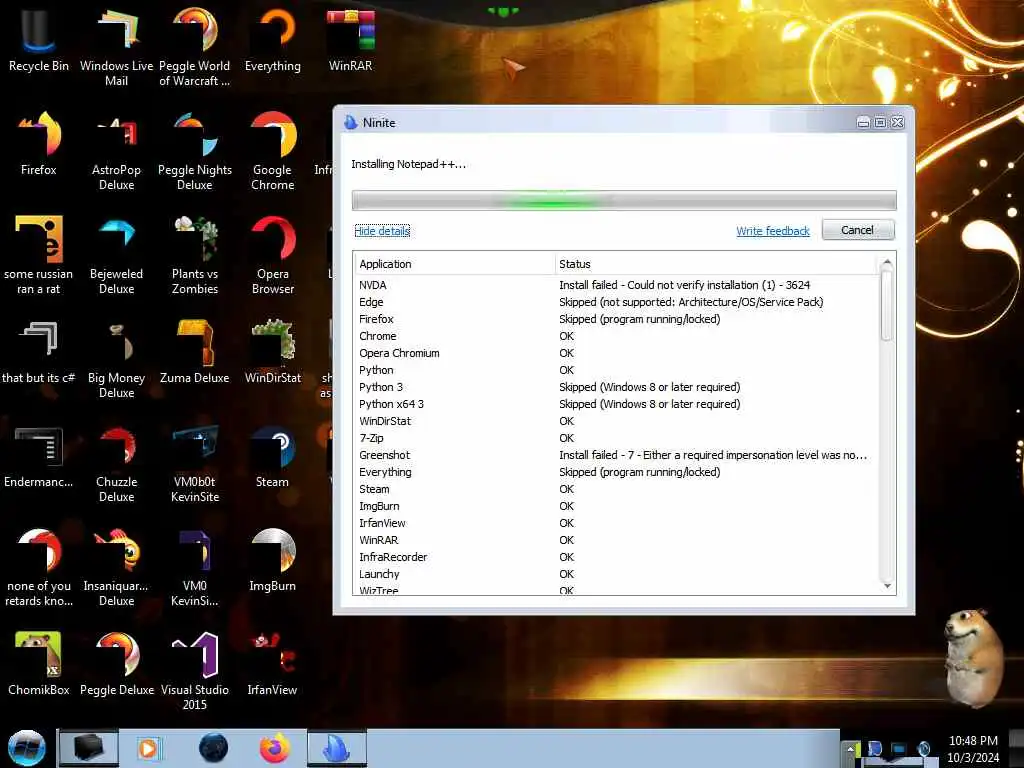Show hidden system tray icons
This screenshot has height=768, width=1024.
[850, 749]
